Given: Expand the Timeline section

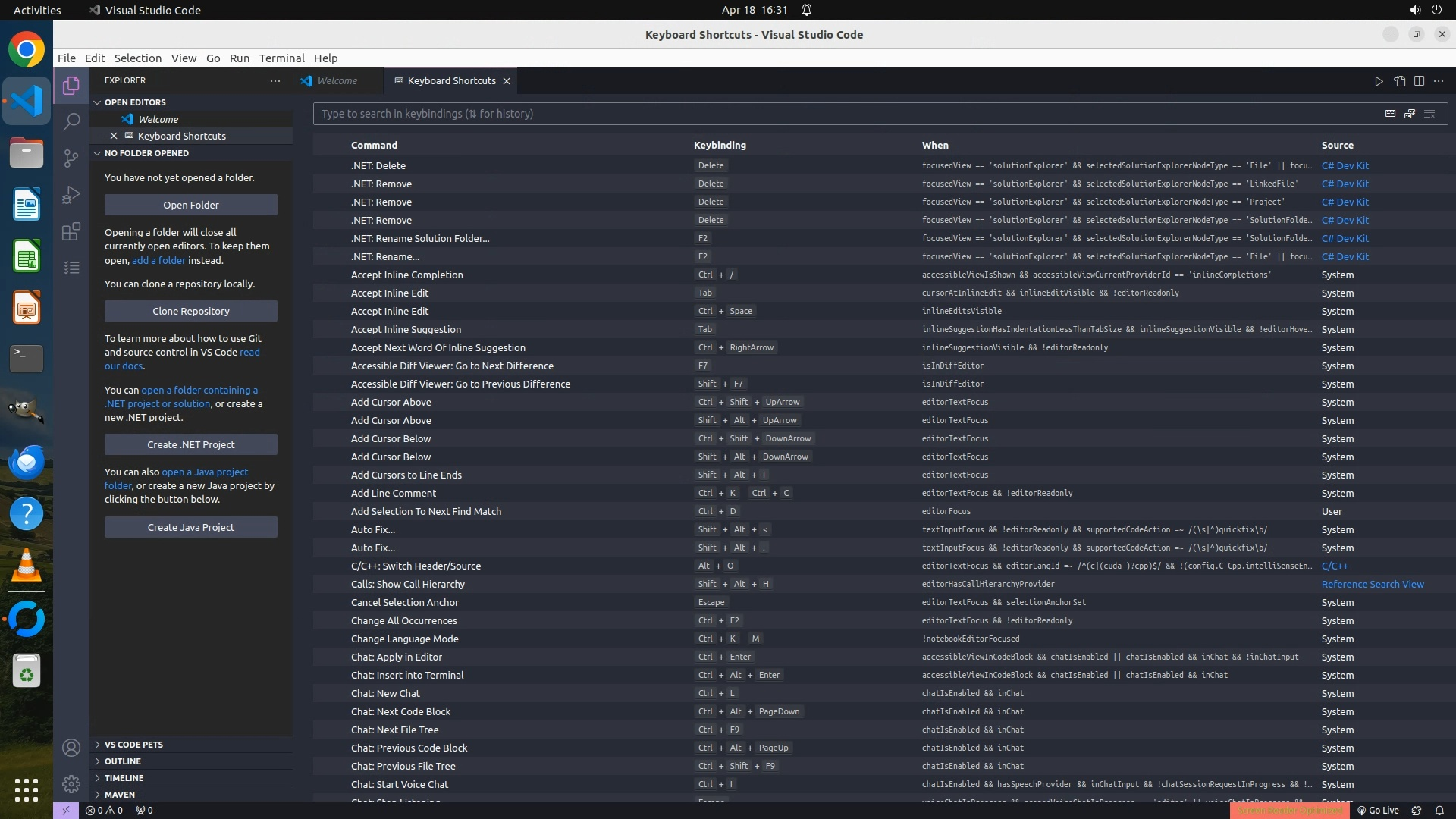Looking at the screenshot, I should 124,778.
